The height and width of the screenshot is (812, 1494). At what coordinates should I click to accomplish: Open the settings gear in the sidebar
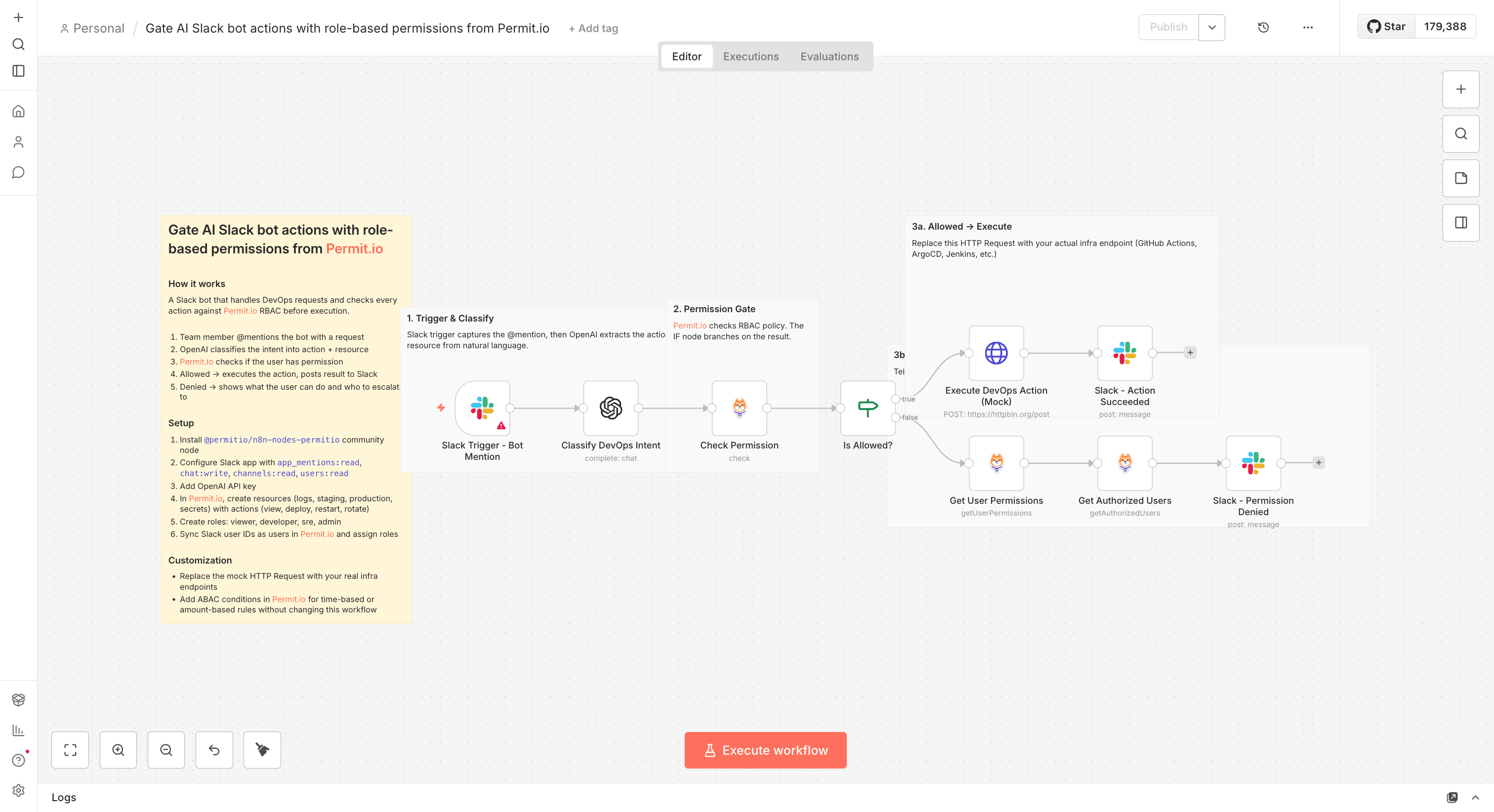19,790
